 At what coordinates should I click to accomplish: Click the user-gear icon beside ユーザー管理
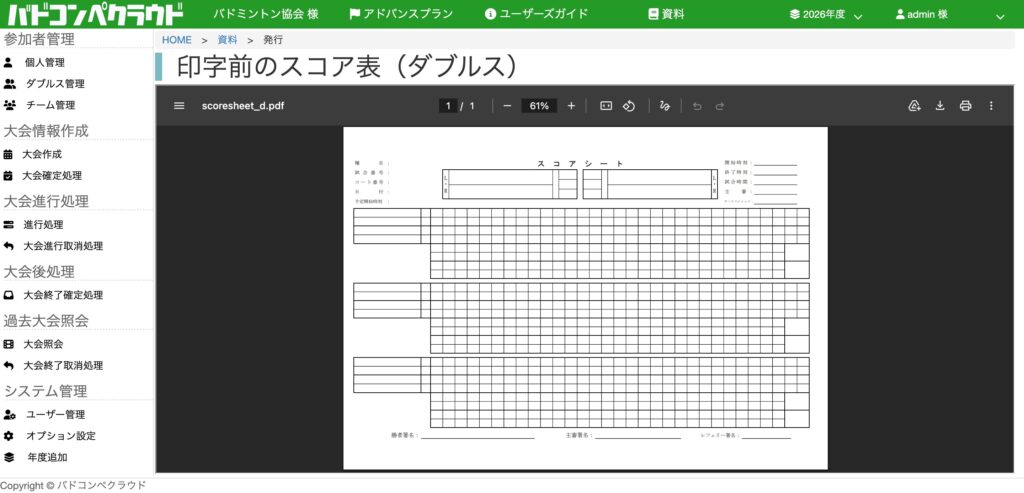10,415
